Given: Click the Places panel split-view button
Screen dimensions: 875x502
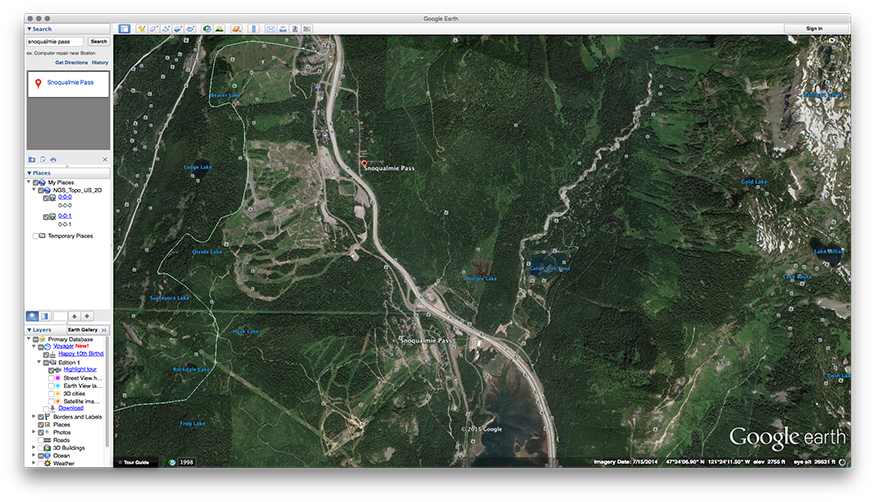Looking at the screenshot, I should point(45,316).
